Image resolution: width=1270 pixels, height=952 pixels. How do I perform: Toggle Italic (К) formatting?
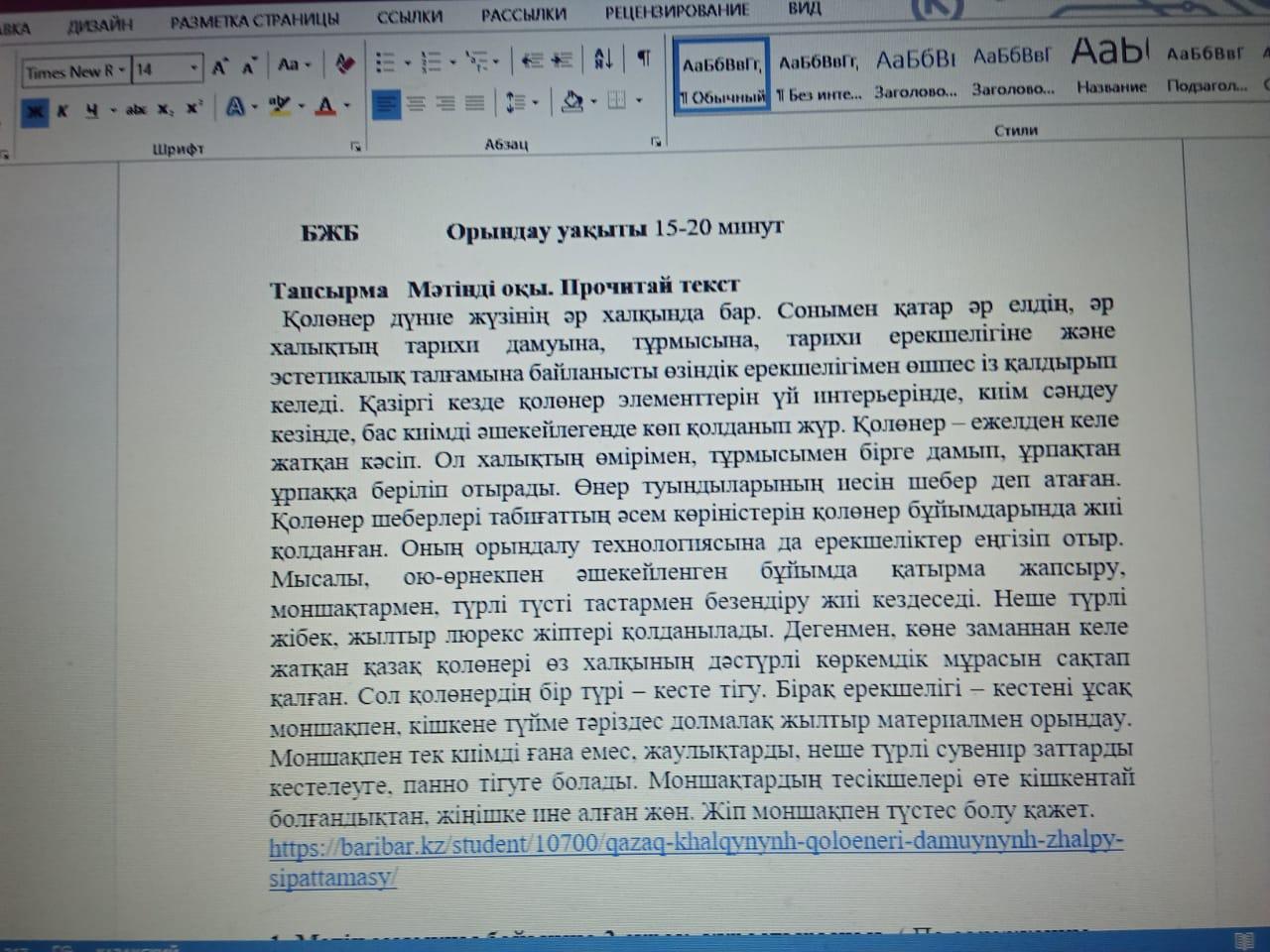tap(62, 110)
